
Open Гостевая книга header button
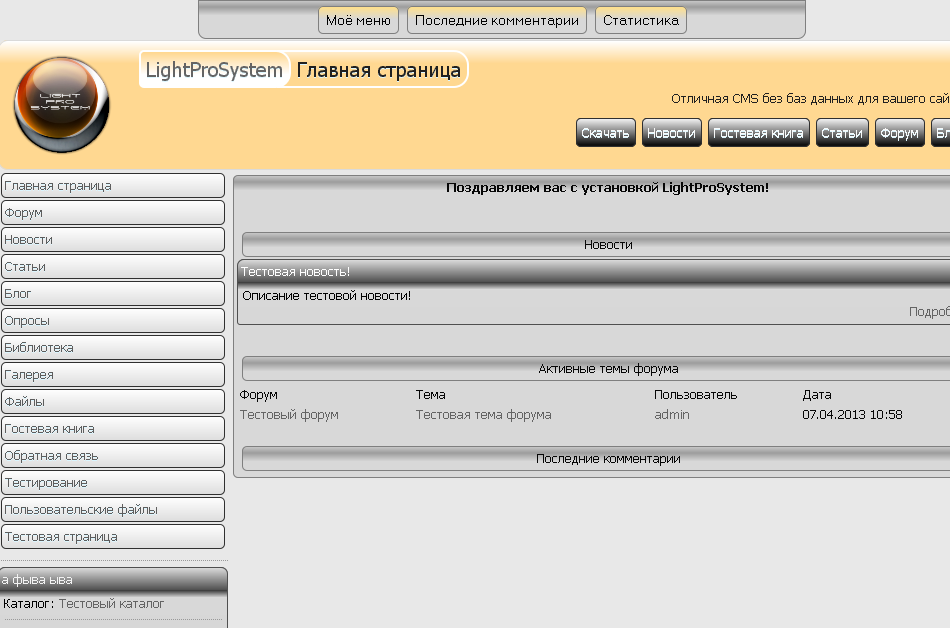coord(759,133)
